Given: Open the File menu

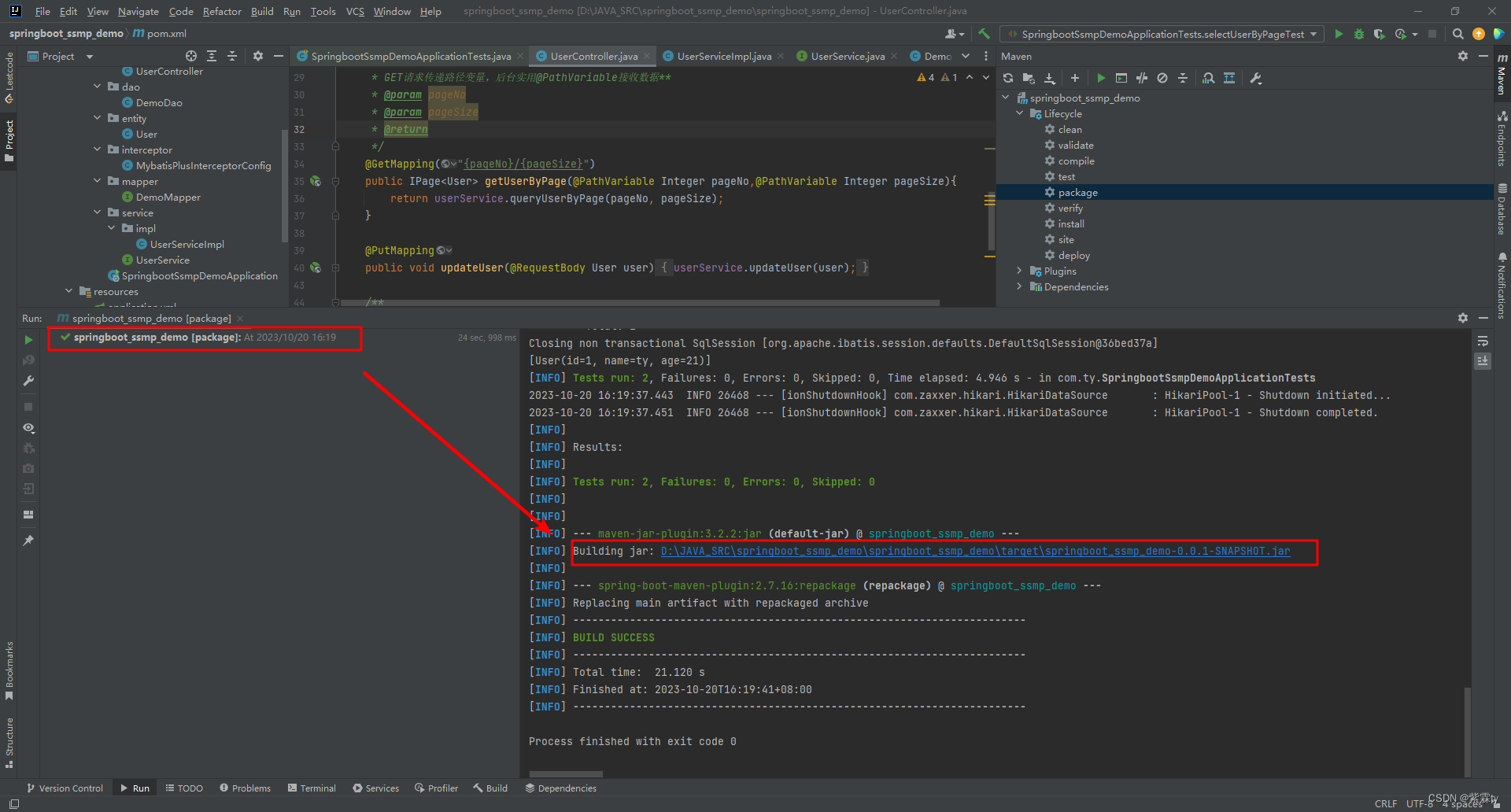Looking at the screenshot, I should [42, 11].
